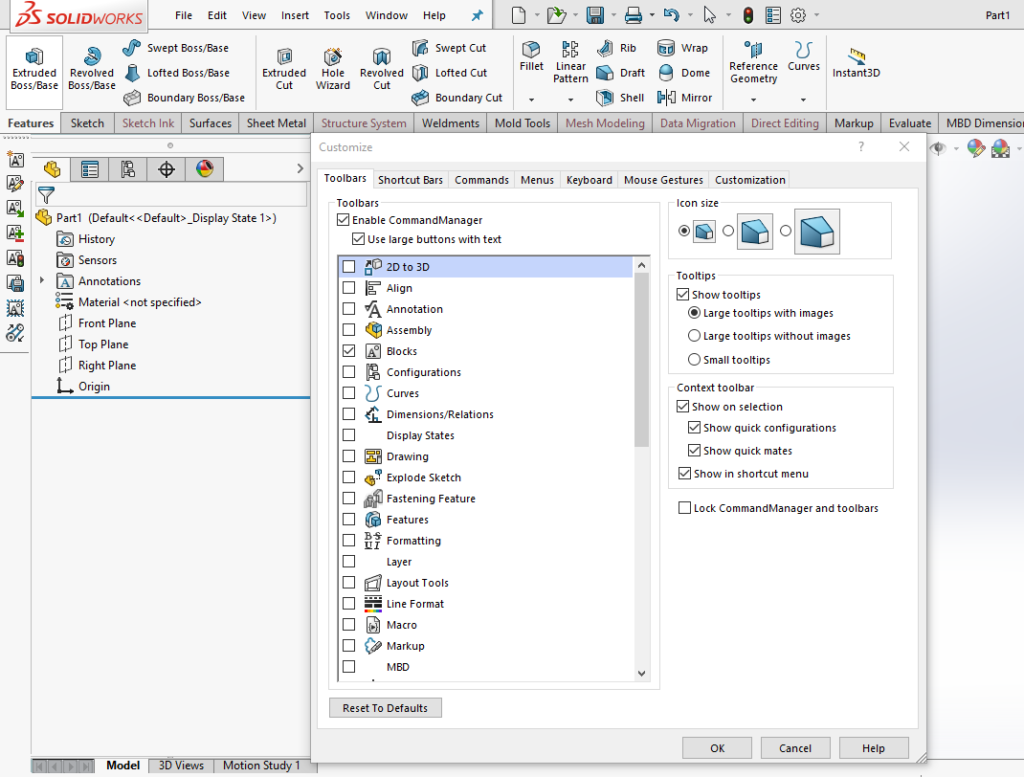Select the Rib feature tool

point(619,47)
